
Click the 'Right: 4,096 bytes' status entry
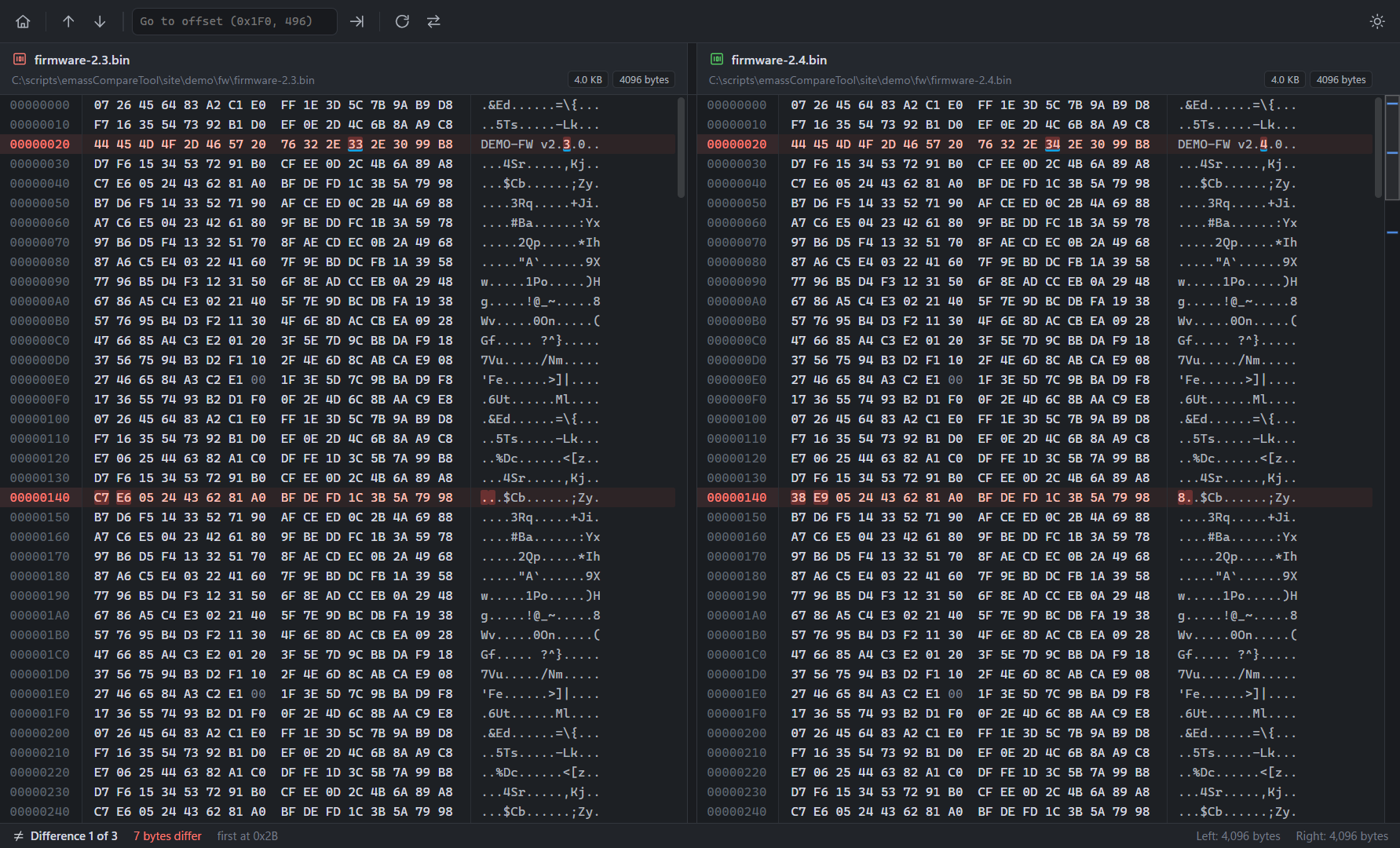[x=1342, y=836]
